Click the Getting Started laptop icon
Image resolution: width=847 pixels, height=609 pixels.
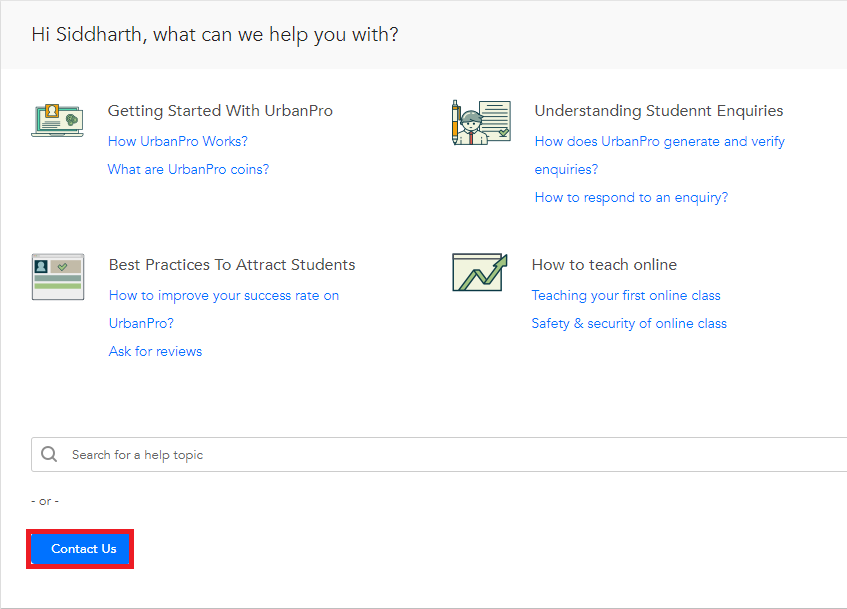coord(57,119)
